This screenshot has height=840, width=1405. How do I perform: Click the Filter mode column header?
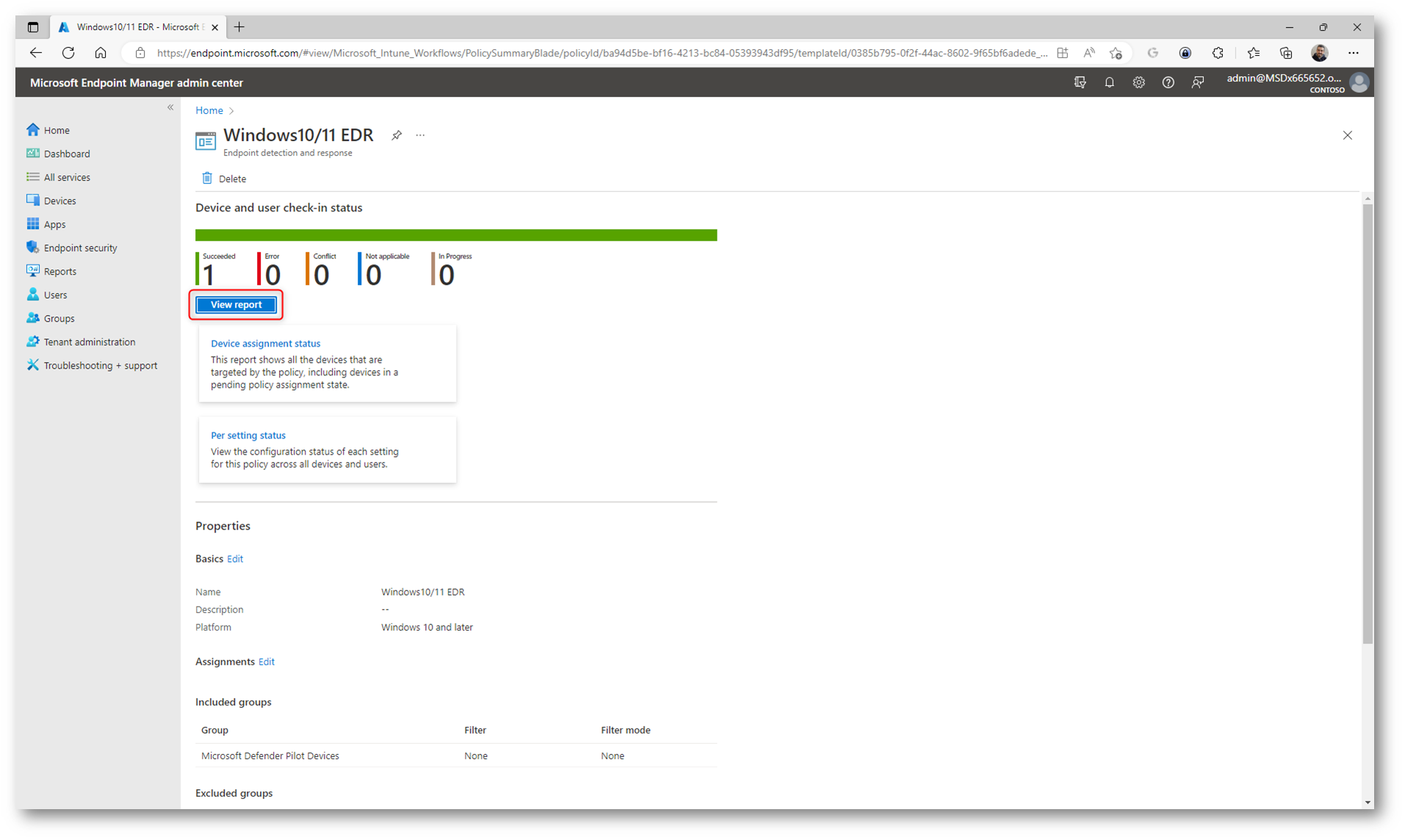pos(626,730)
